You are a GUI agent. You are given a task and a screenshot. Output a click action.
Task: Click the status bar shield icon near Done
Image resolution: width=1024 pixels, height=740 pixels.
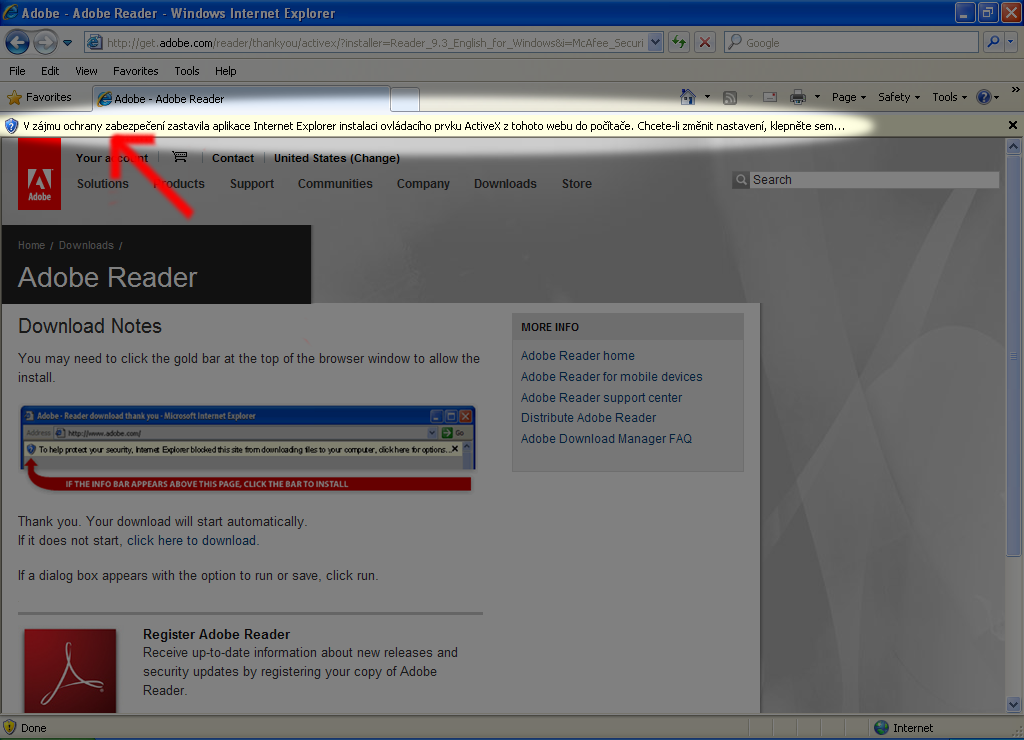(x=9, y=727)
